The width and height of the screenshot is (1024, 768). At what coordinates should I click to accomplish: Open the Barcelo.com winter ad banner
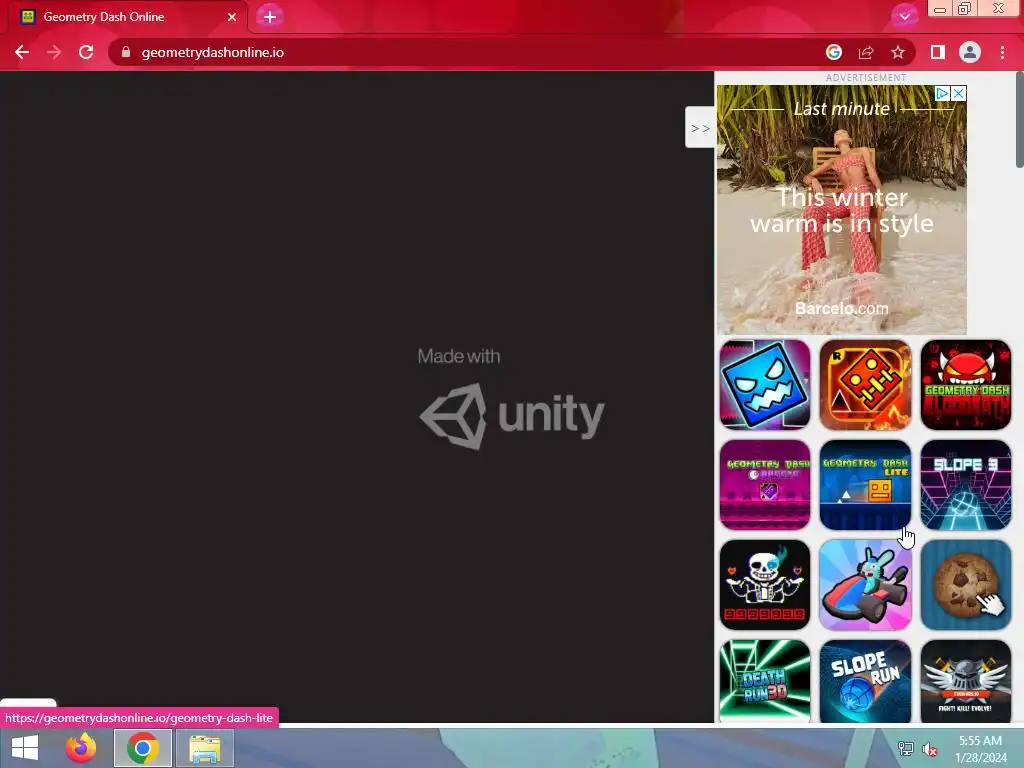pyautogui.click(x=841, y=210)
